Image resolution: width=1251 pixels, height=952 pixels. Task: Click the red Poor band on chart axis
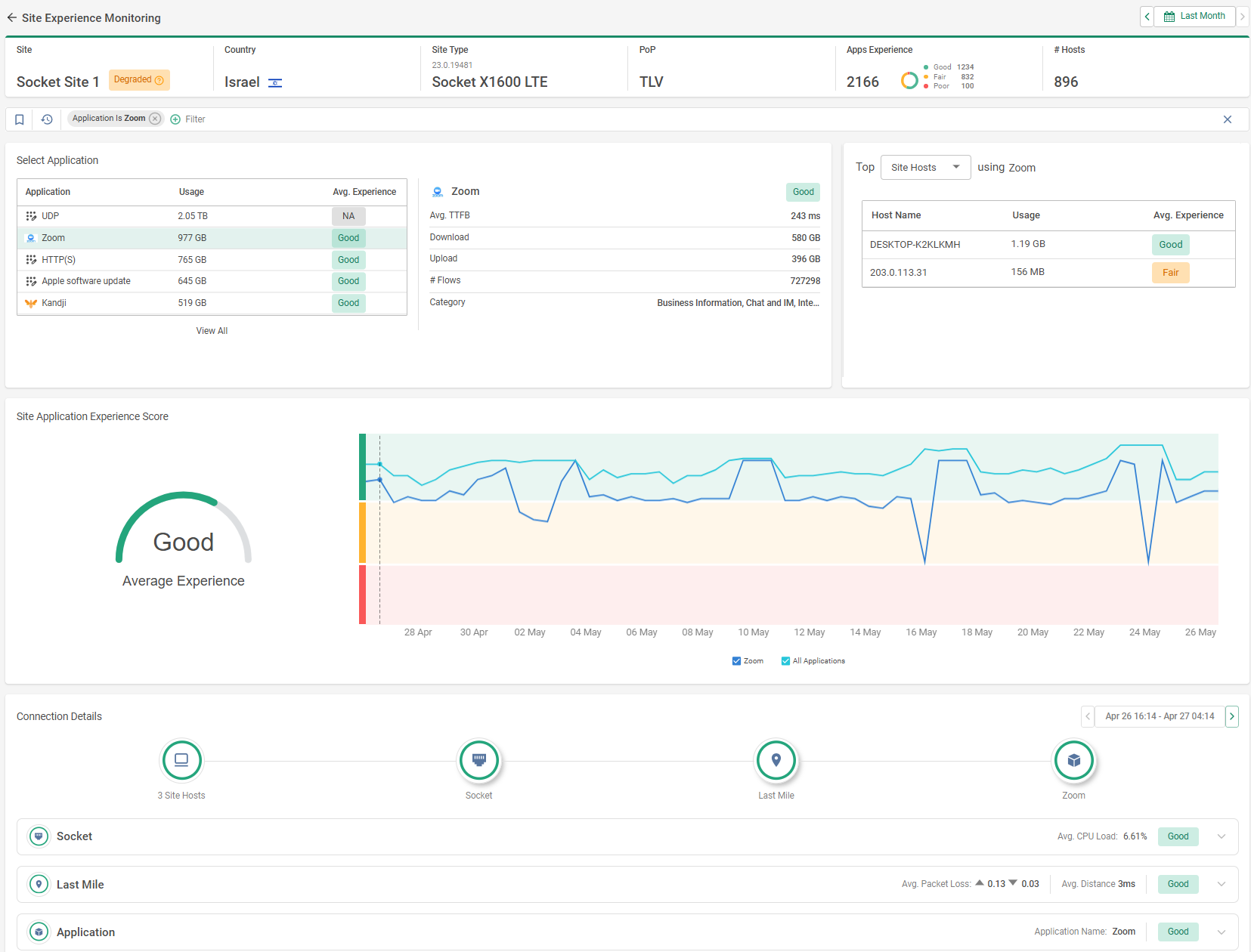point(362,595)
